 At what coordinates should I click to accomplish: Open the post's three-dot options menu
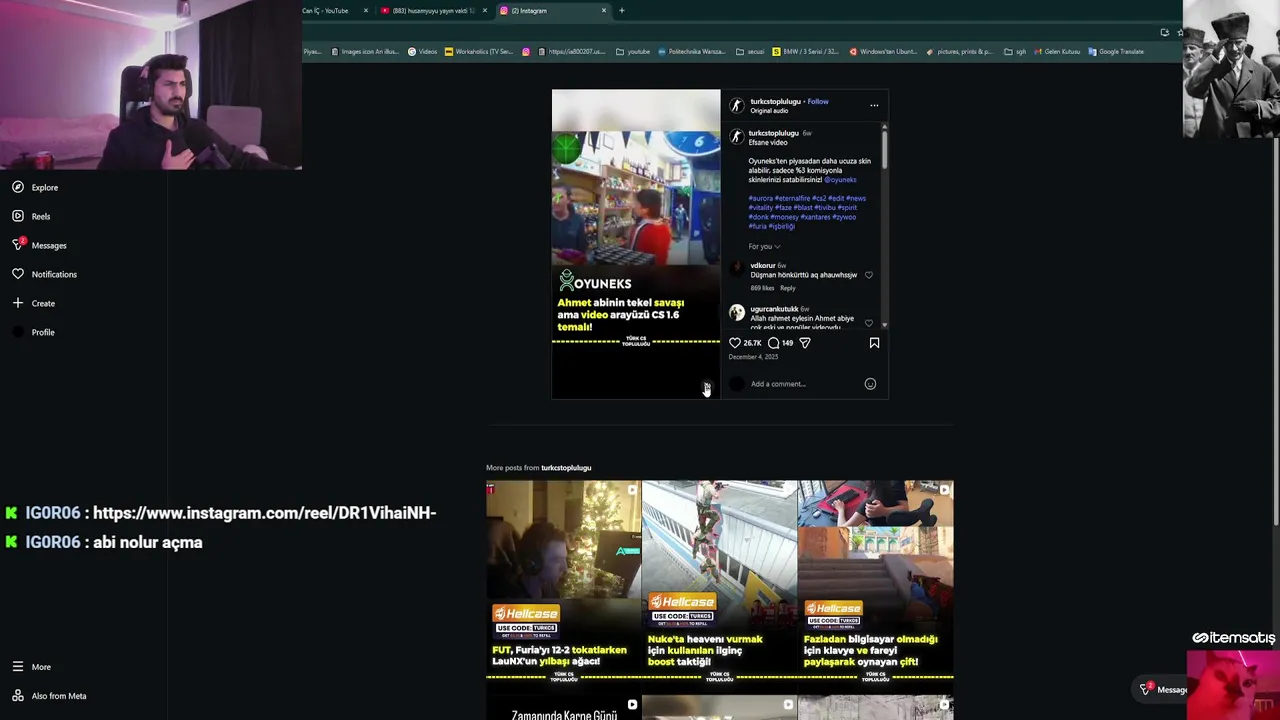click(874, 105)
